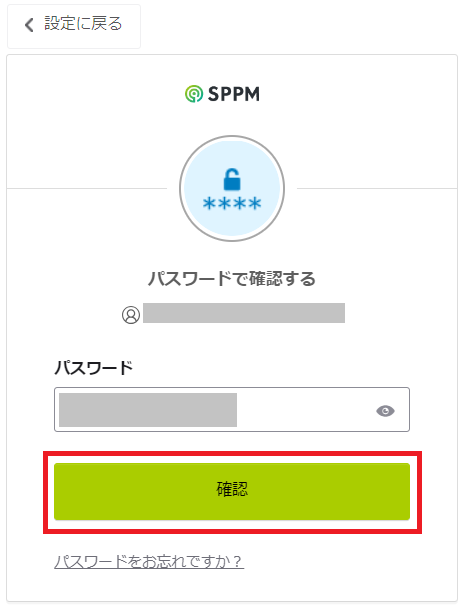This screenshot has height=613, width=465.
Task: Click the 確認 label text on button
Action: (232, 489)
